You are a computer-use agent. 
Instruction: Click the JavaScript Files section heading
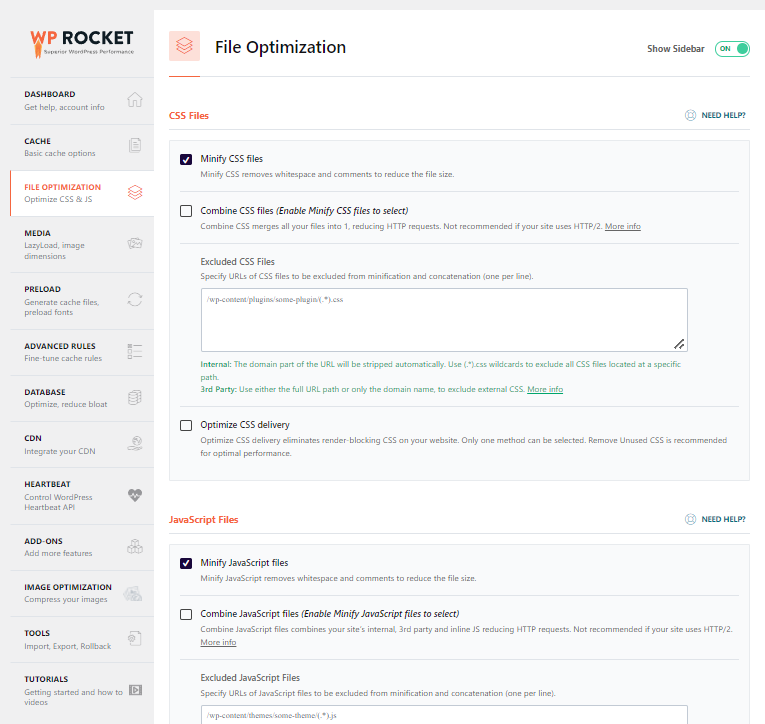point(203,520)
